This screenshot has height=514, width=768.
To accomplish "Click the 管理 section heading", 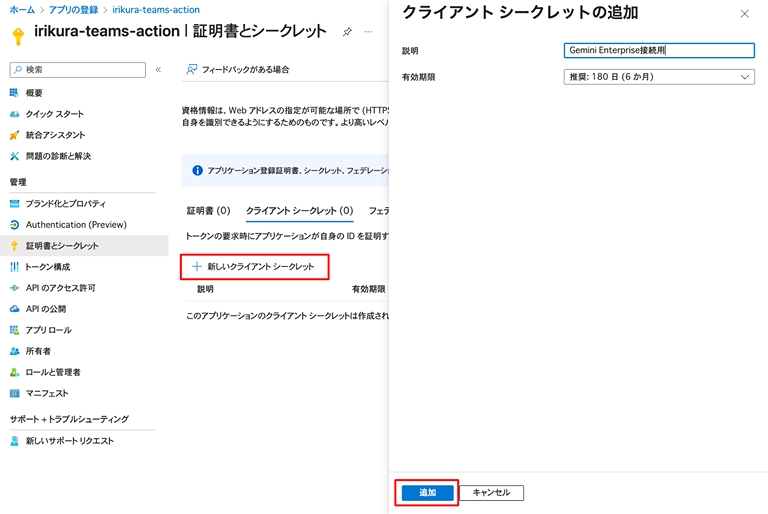I will click(18, 182).
